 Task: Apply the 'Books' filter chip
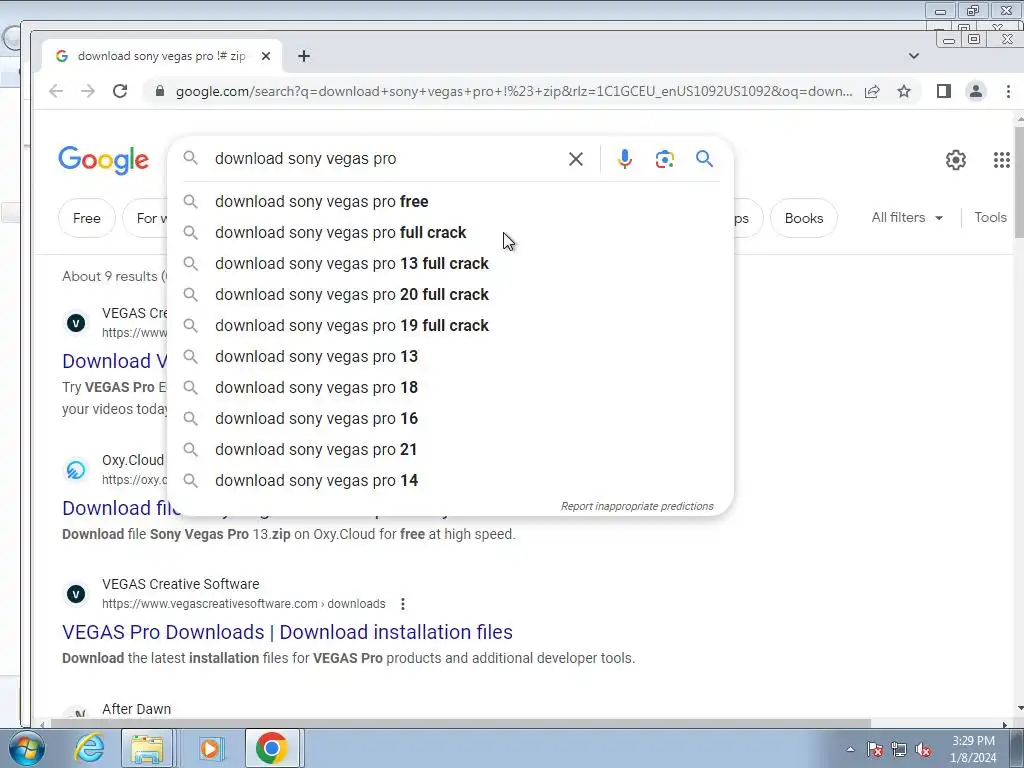[804, 218]
